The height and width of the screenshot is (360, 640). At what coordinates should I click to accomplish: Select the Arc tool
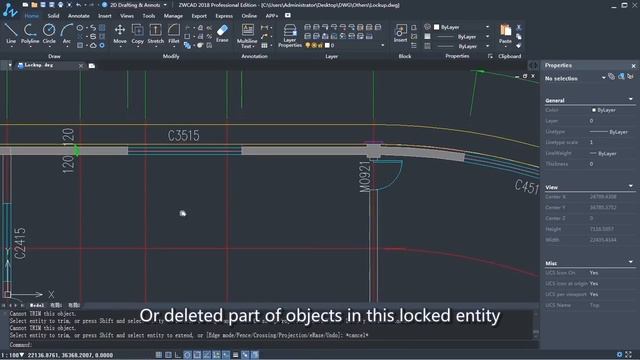tap(67, 33)
